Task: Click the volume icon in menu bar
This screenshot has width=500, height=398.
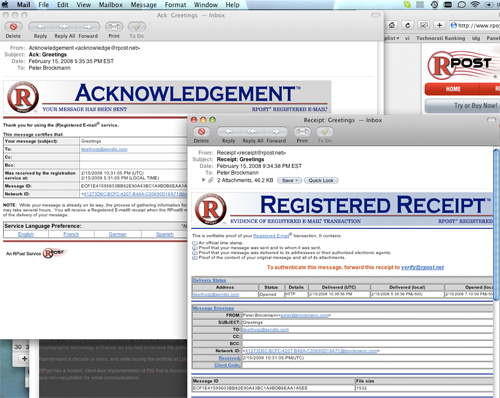Action: pyautogui.click(x=489, y=5)
